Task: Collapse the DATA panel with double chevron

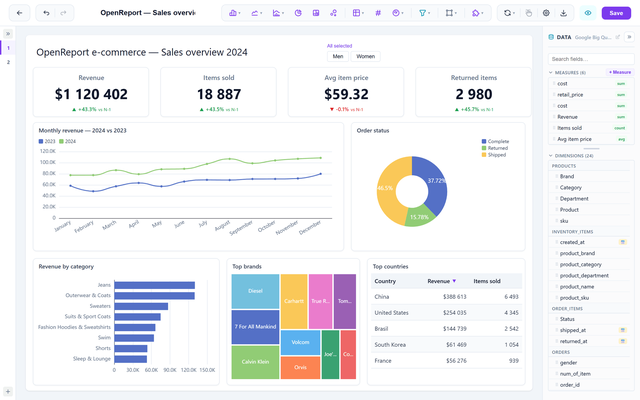Action: tap(629, 37)
